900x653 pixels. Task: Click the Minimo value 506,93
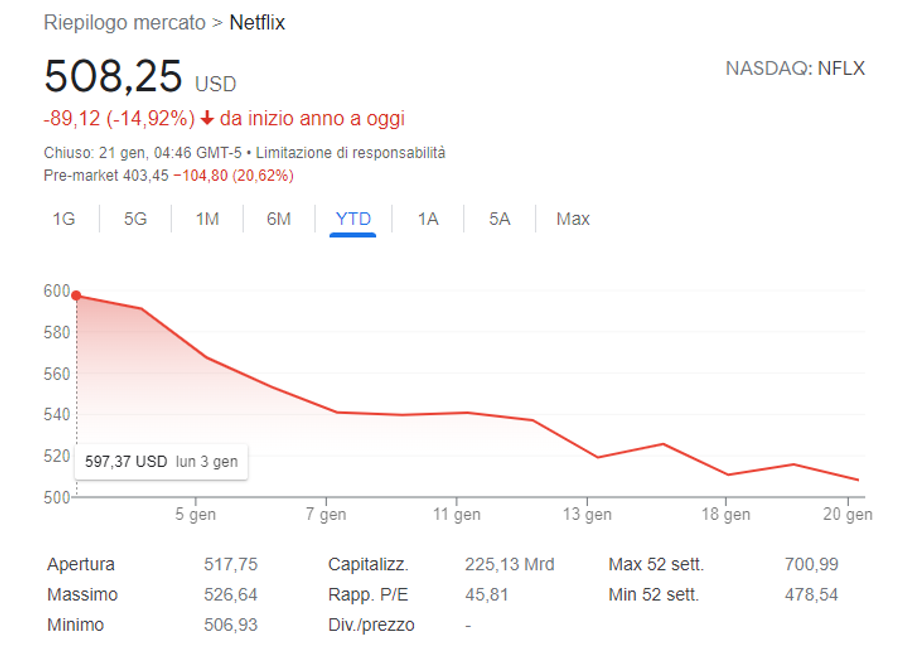pyautogui.click(x=231, y=625)
